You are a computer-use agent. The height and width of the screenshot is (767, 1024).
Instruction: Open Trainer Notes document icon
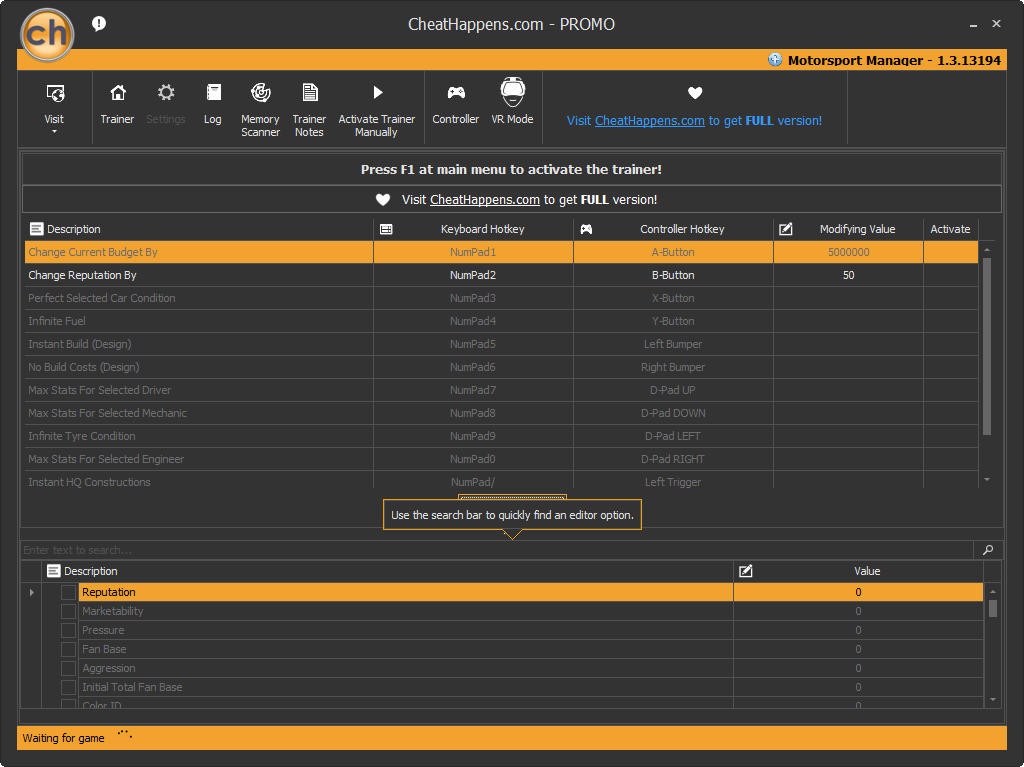coord(310,93)
